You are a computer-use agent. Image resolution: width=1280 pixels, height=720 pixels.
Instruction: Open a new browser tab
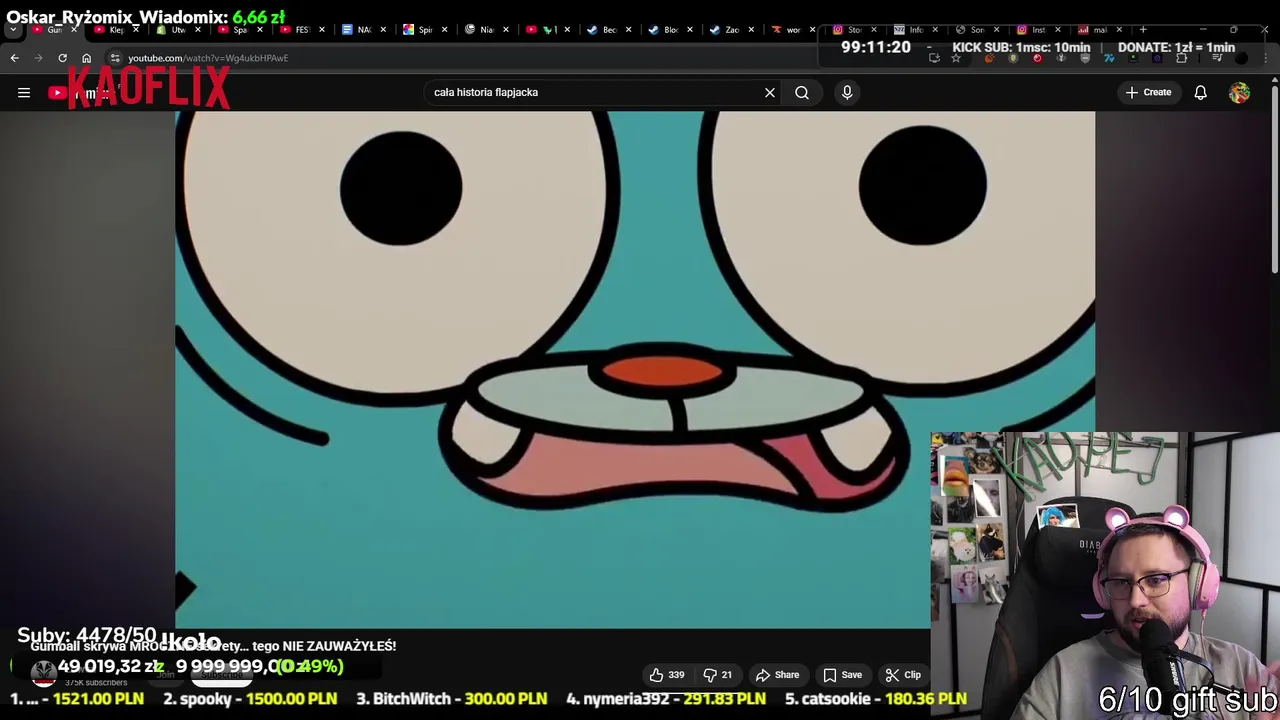tap(1143, 29)
